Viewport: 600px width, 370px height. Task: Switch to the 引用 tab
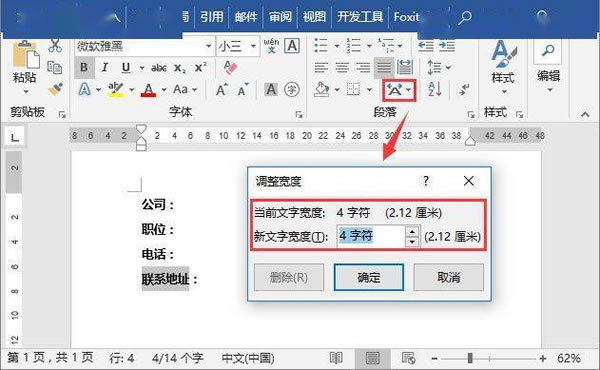[x=212, y=17]
